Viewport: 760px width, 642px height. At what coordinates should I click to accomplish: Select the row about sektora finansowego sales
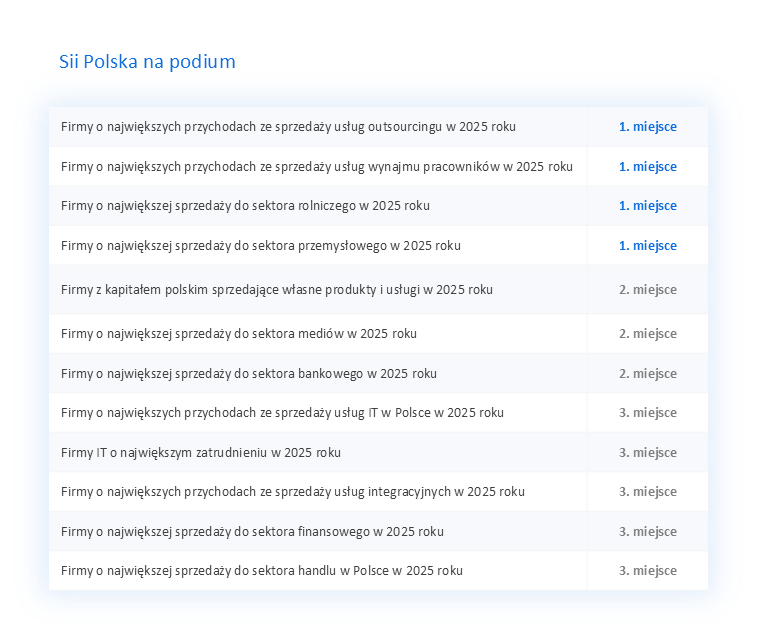(x=378, y=532)
